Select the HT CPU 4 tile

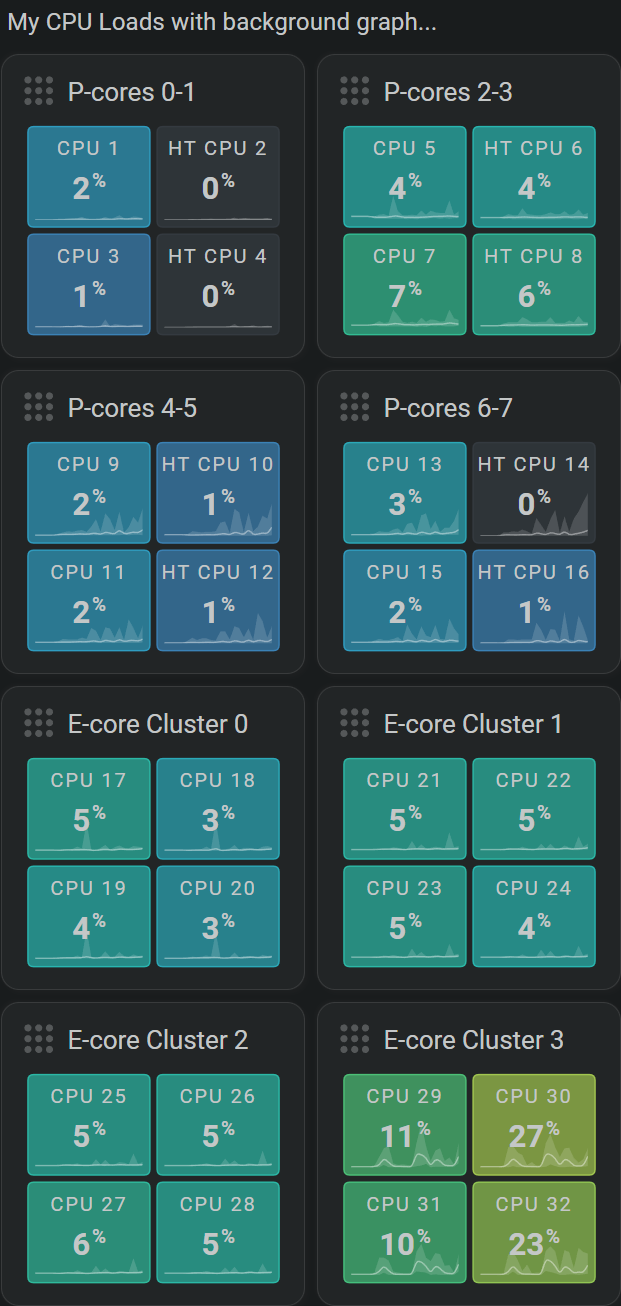click(x=218, y=284)
